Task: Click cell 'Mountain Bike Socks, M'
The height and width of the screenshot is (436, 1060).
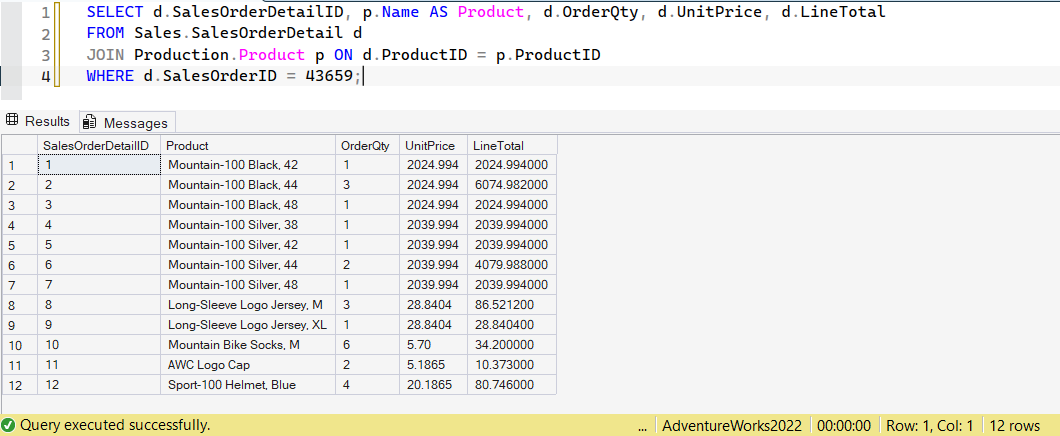Action: pos(248,345)
